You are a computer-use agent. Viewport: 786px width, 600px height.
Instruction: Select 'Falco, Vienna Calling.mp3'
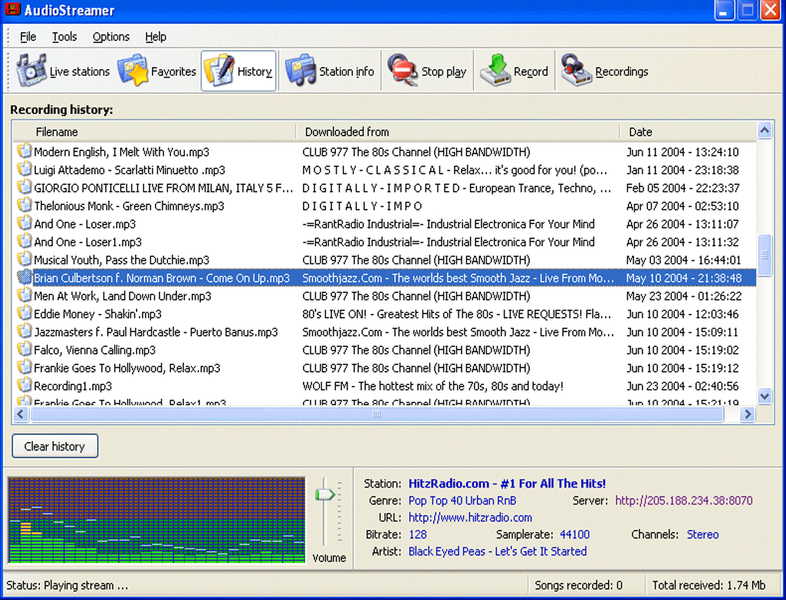pyautogui.click(x=94, y=350)
